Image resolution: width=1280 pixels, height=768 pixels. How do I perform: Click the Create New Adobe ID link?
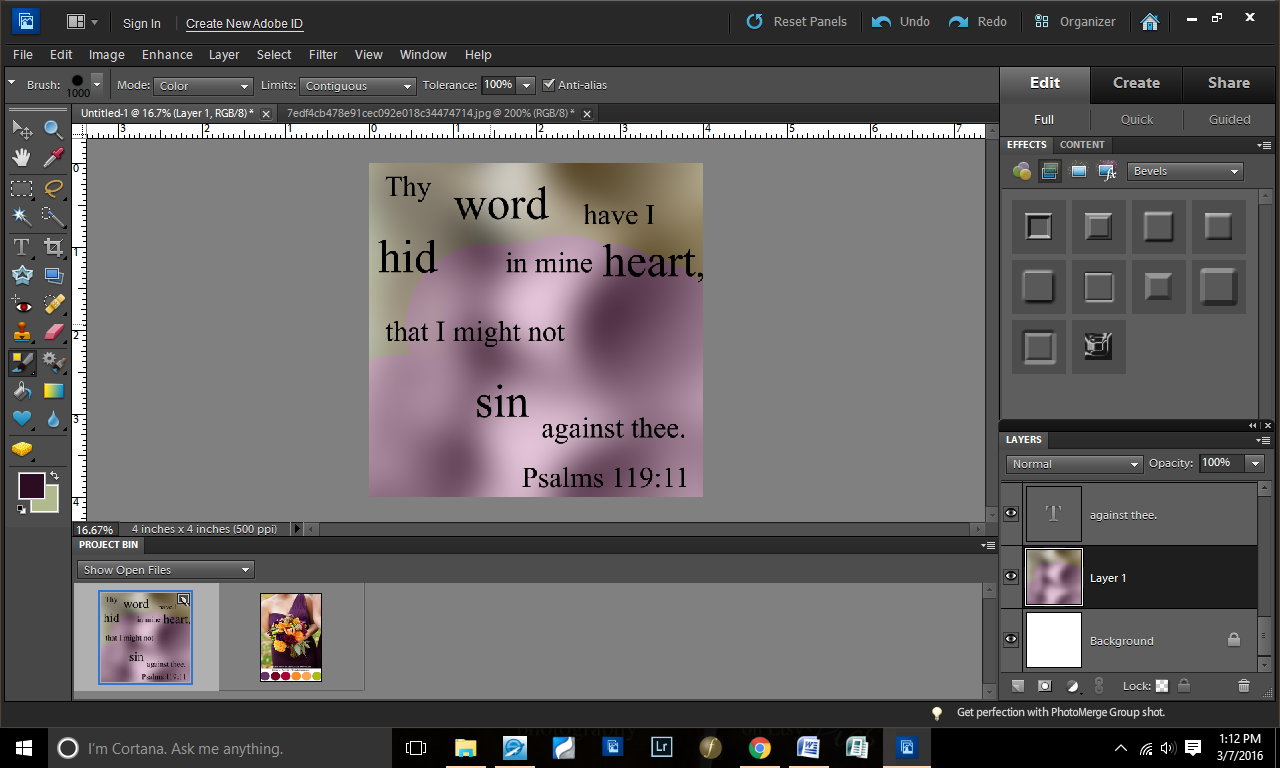tap(244, 23)
